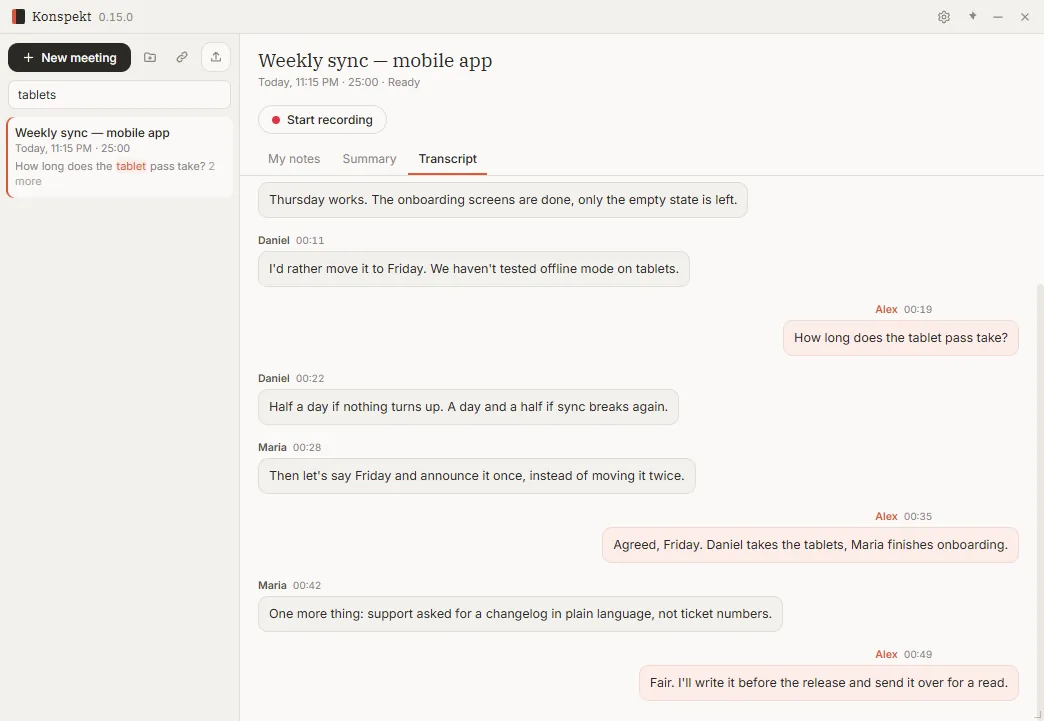The image size is (1044, 721).
Task: Open the 'Weekly sync — mobile app' meeting card
Action: pos(119,157)
